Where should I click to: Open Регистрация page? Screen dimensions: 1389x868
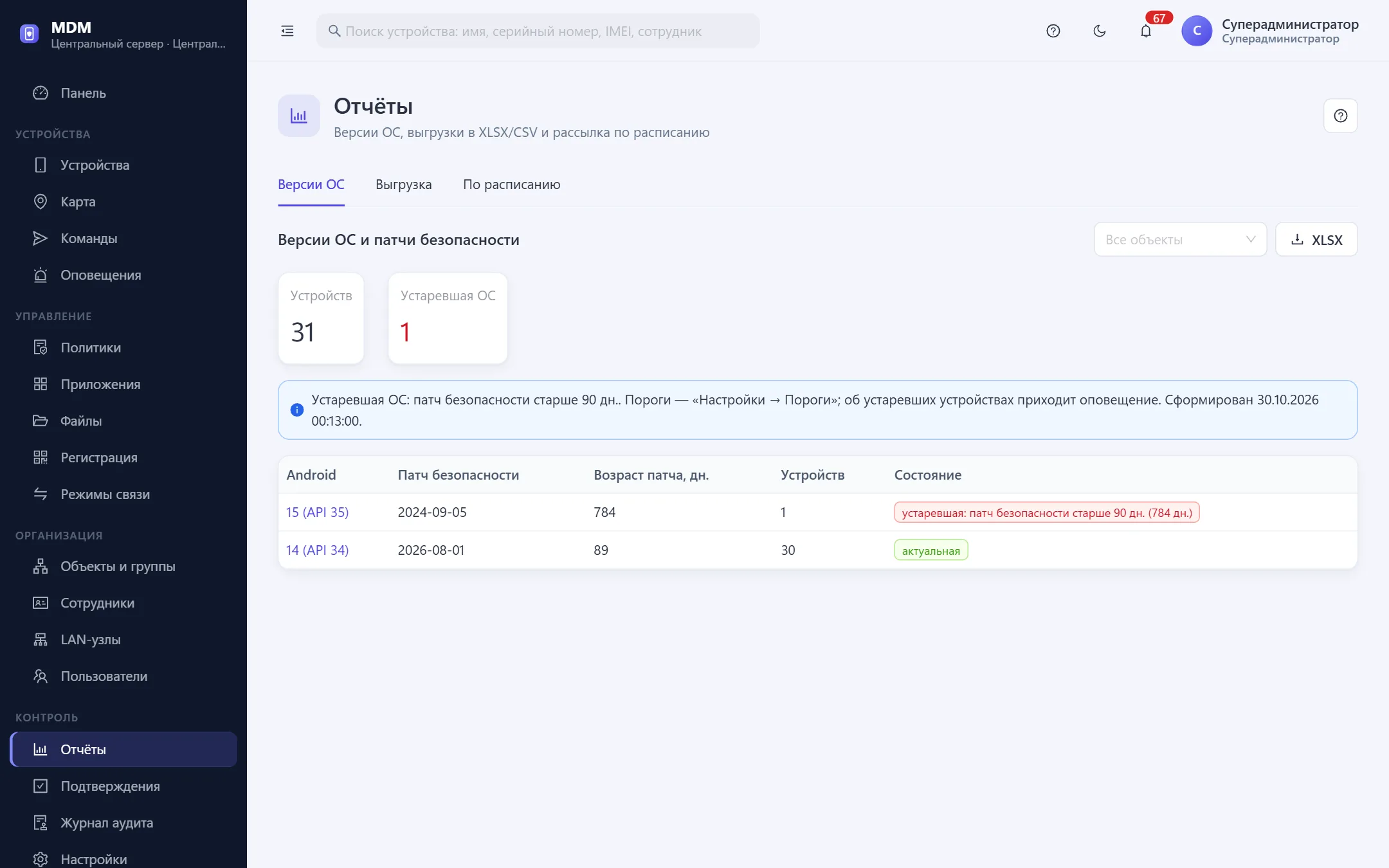coord(123,458)
